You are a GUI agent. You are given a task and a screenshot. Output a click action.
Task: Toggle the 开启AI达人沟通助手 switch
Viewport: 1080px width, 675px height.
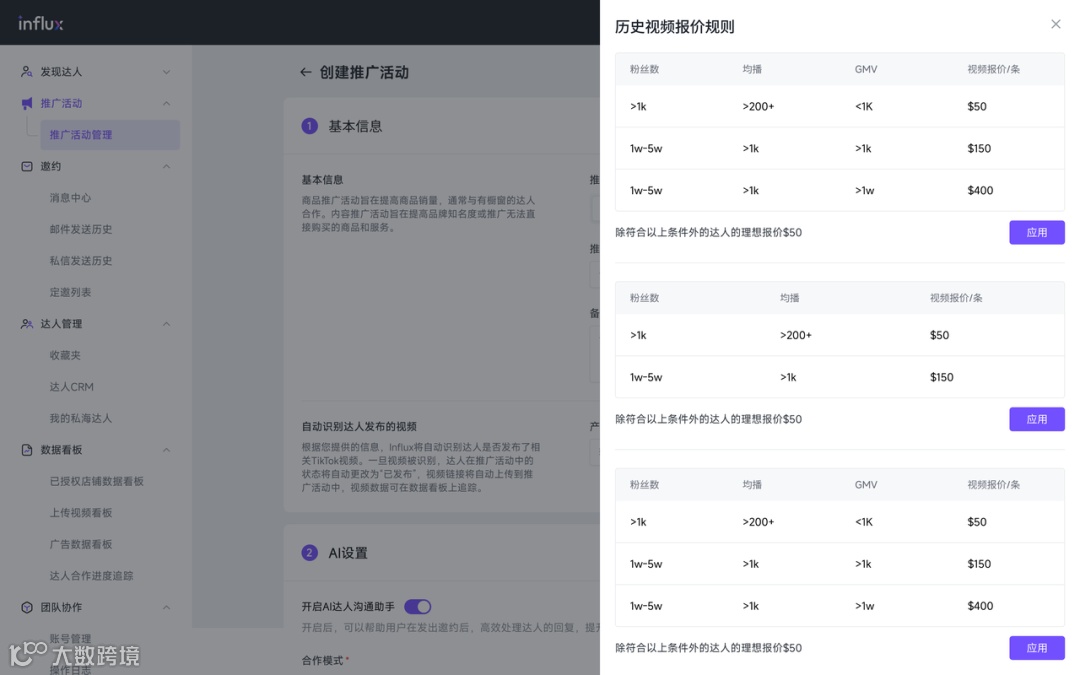point(417,606)
